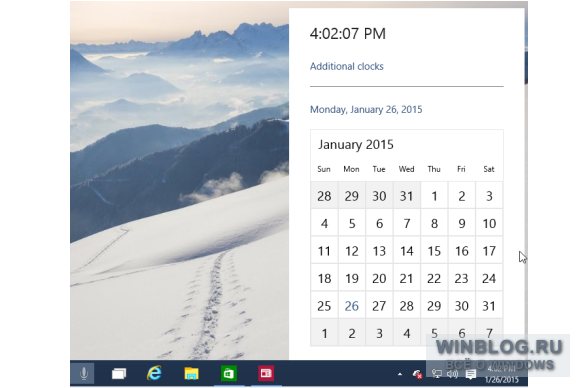Select date 23 in the calendar
Screen dimensions: 580x388
tap(462, 278)
